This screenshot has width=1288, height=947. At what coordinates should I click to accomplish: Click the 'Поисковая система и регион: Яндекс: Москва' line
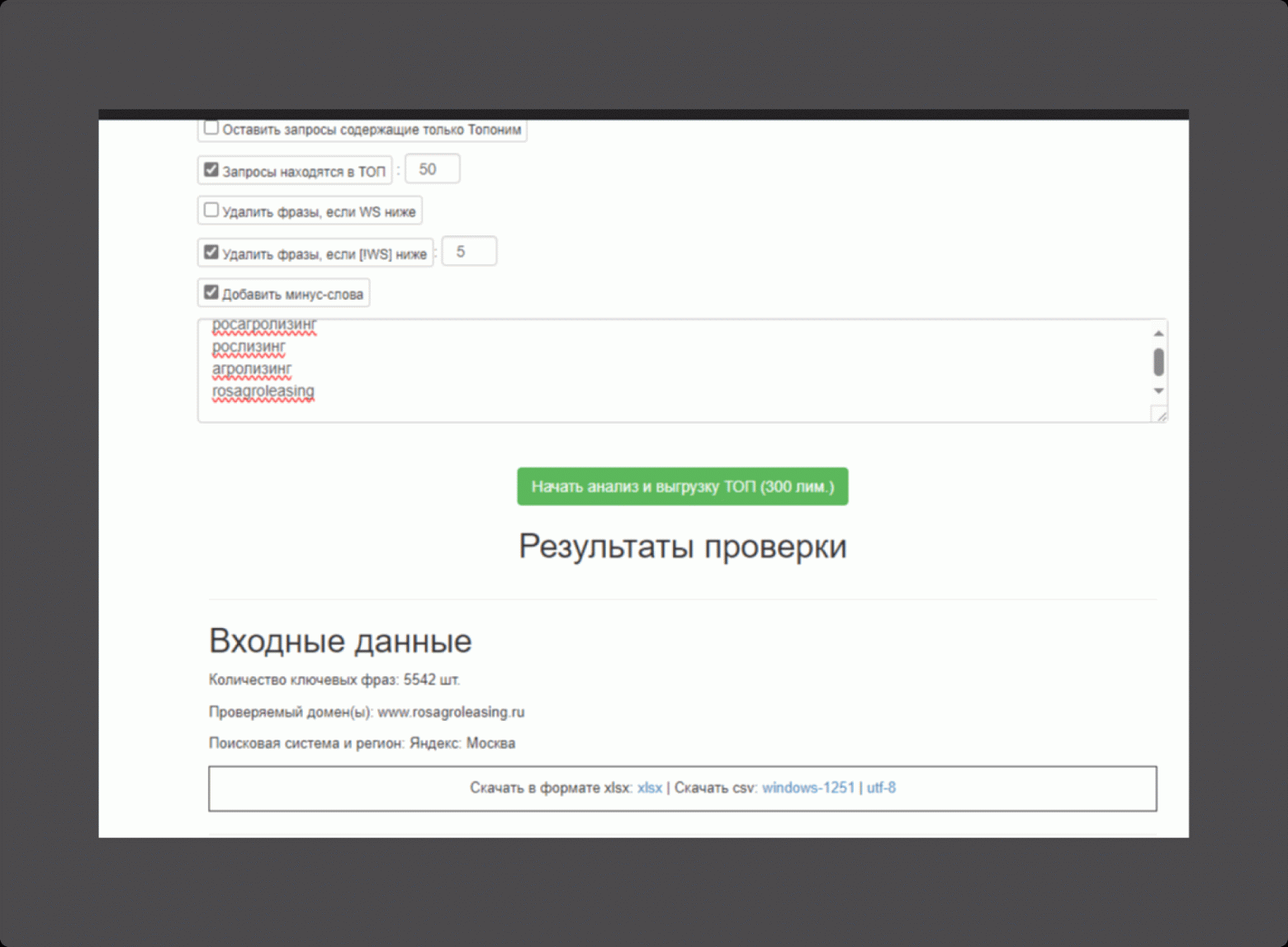click(x=362, y=743)
